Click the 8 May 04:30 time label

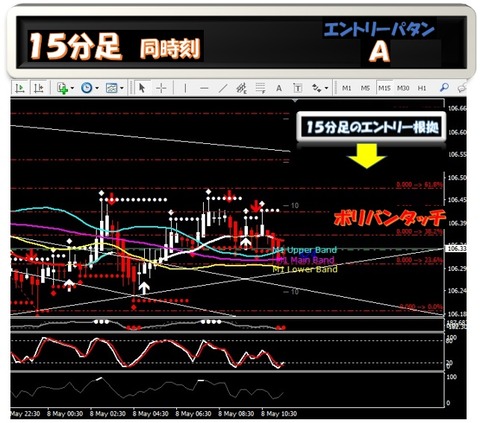pyautogui.click(x=150, y=414)
